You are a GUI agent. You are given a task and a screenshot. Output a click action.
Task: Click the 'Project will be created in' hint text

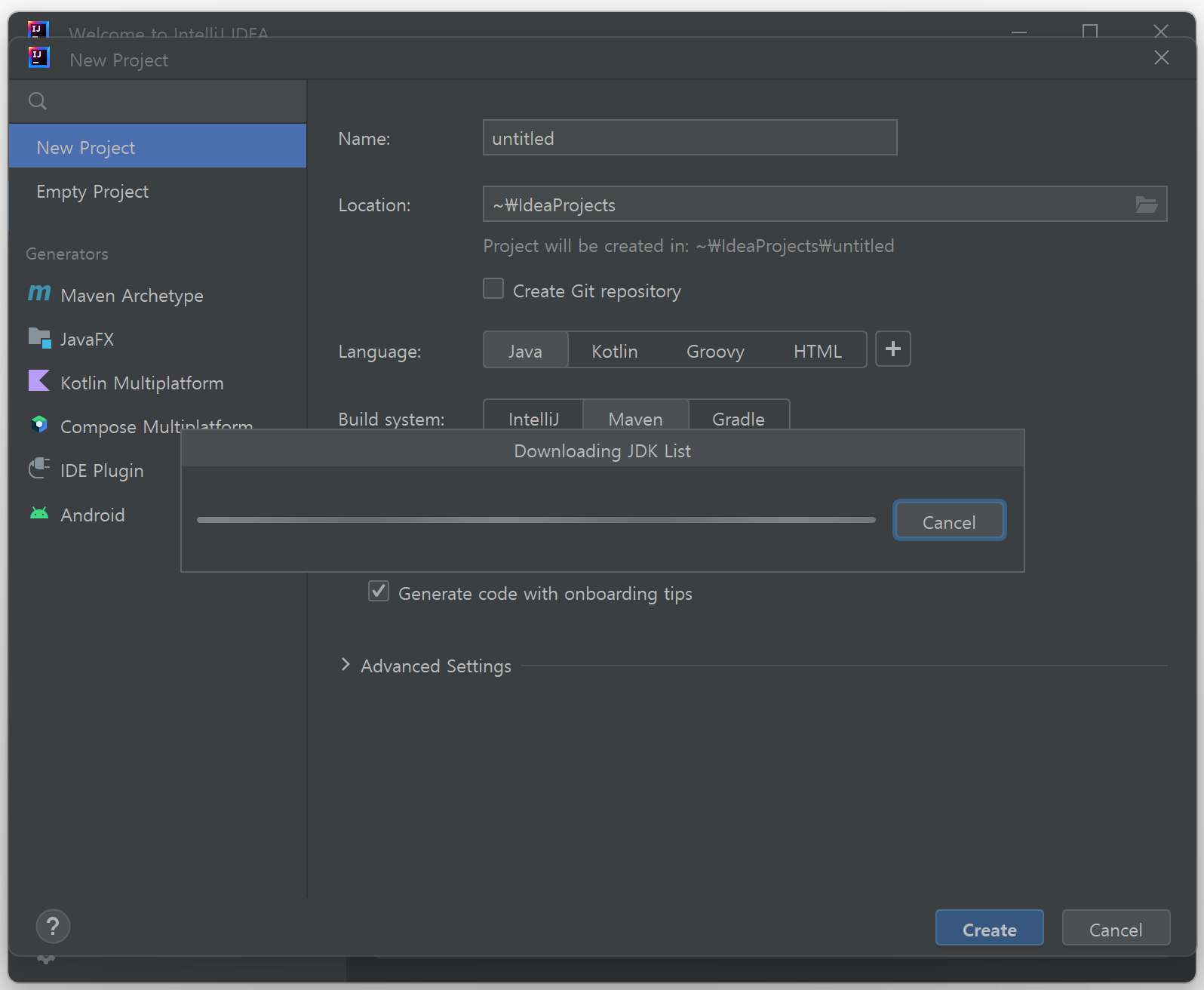tap(688, 246)
